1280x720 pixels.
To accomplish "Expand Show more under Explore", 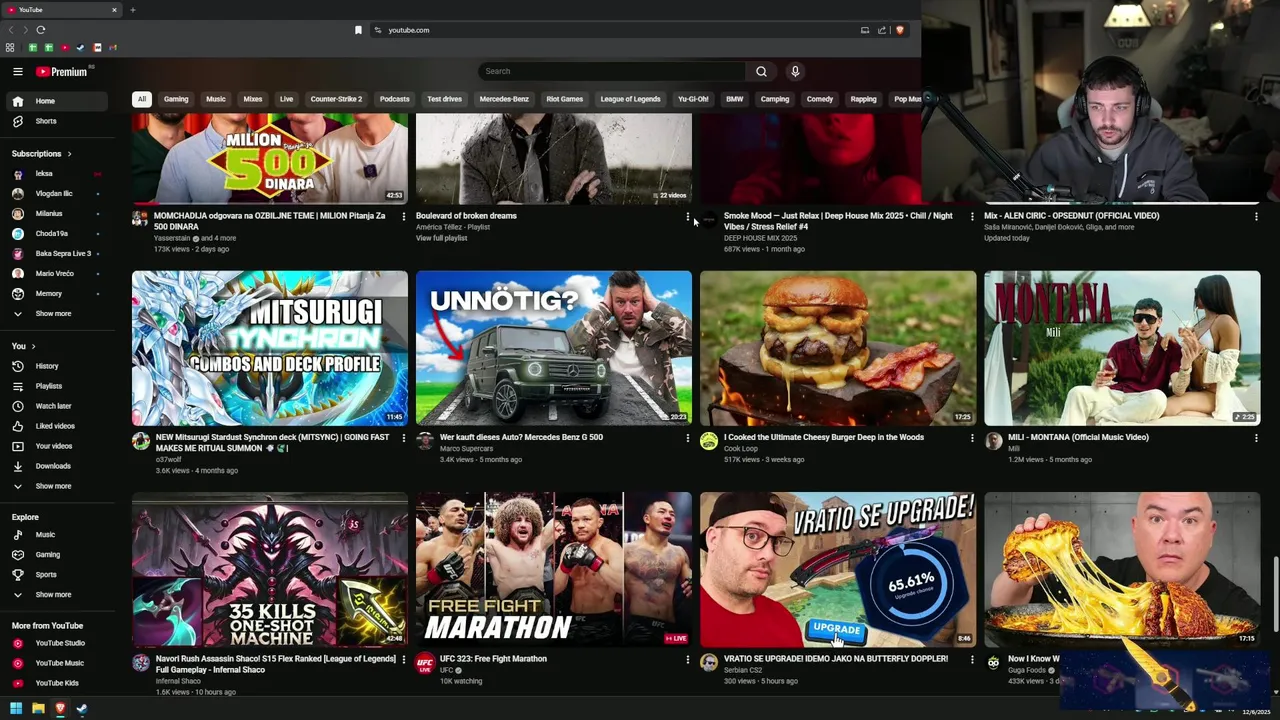I will click(x=56, y=595).
